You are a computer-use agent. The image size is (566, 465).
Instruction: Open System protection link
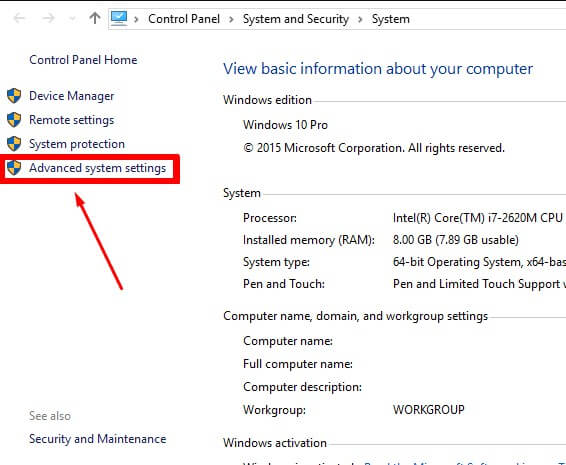[77, 144]
